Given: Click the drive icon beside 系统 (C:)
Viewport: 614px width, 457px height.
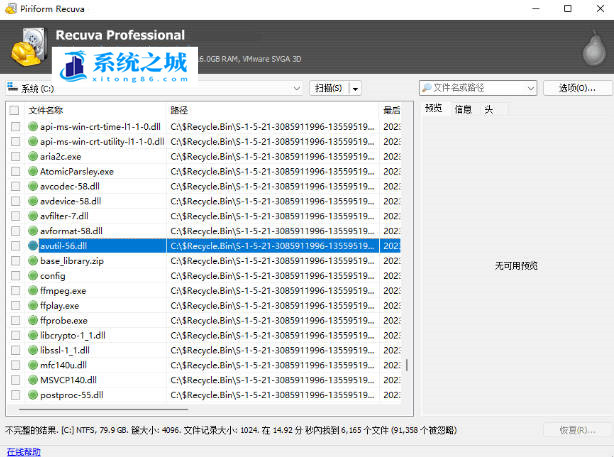Looking at the screenshot, I should click(13, 87).
